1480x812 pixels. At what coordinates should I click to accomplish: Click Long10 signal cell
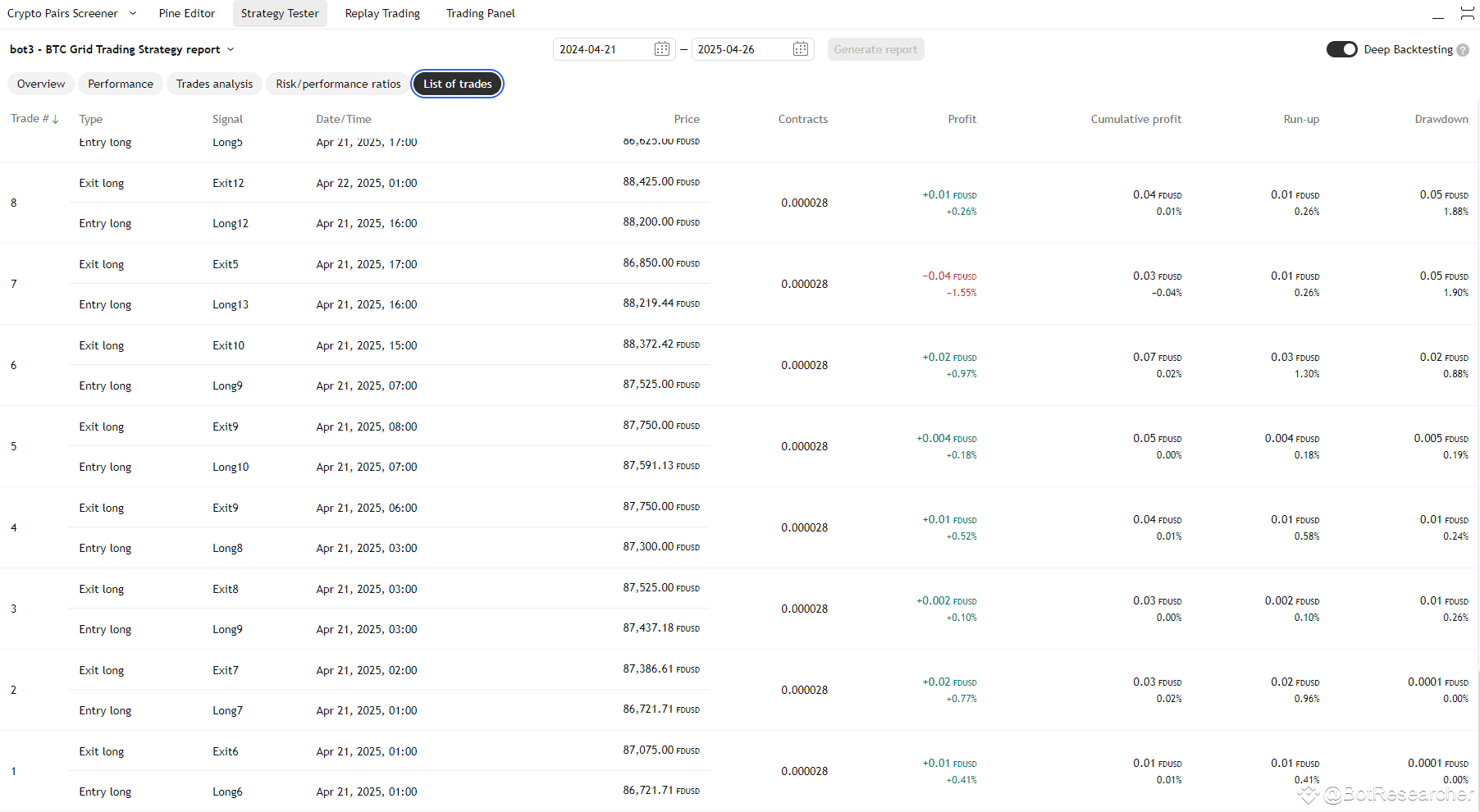coord(231,467)
